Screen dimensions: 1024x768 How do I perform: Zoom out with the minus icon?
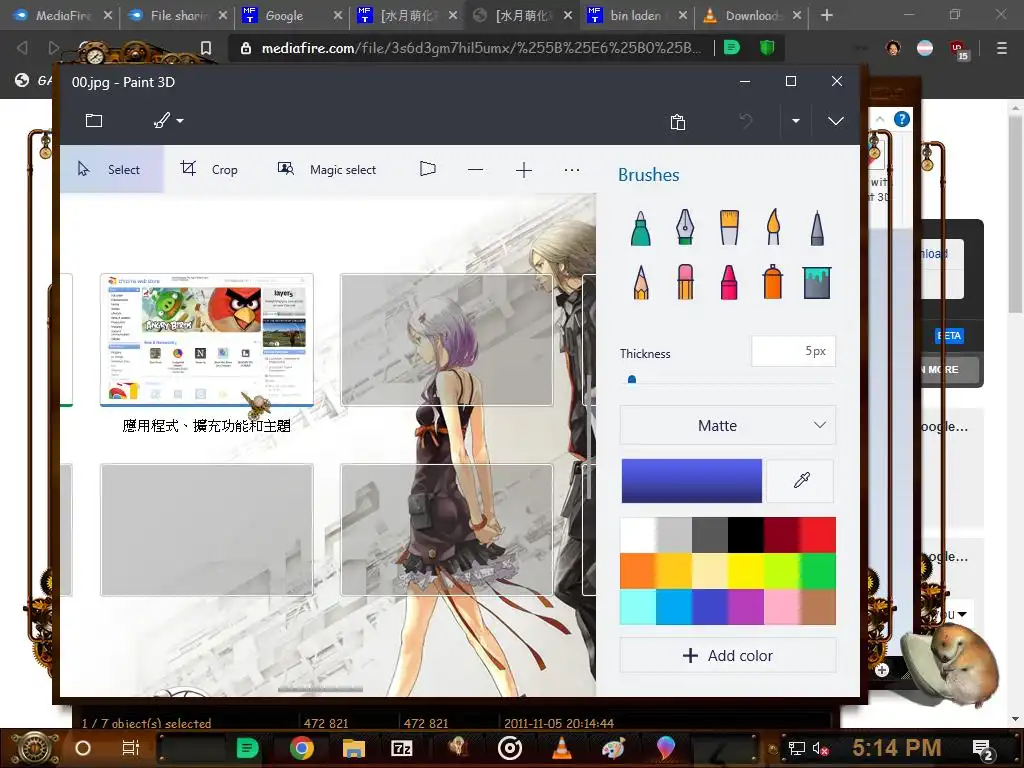click(475, 170)
